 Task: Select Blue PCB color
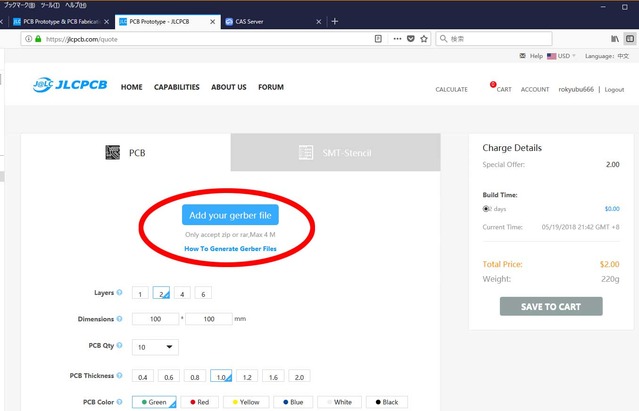tap(293, 402)
